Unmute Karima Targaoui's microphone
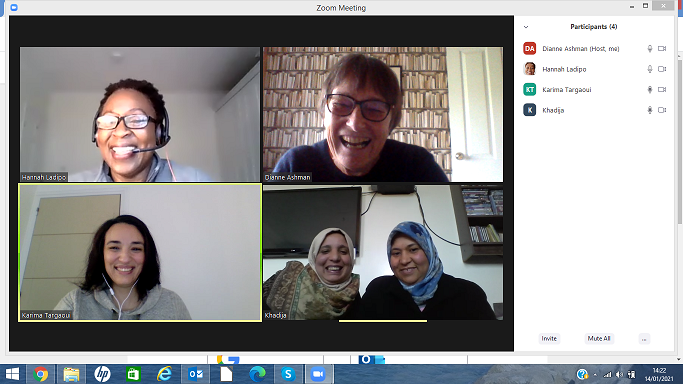 649,90
